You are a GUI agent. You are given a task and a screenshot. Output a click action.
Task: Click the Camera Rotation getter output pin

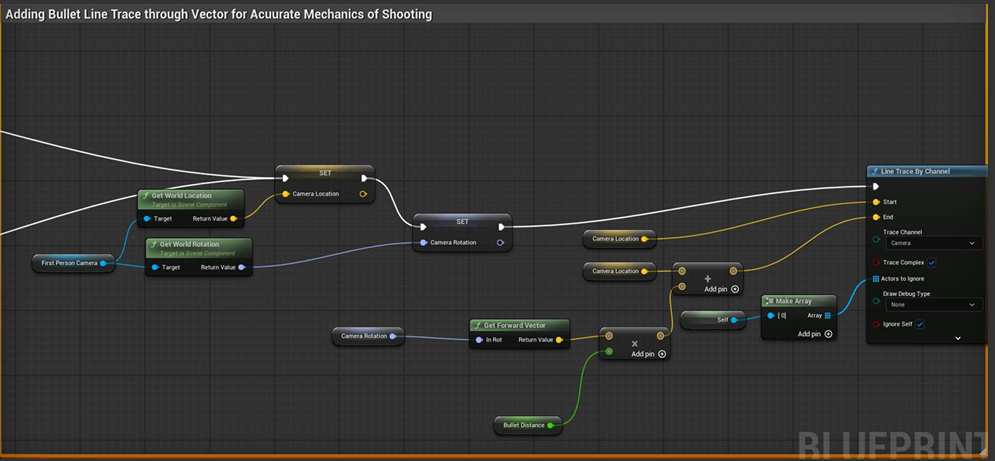coord(393,336)
